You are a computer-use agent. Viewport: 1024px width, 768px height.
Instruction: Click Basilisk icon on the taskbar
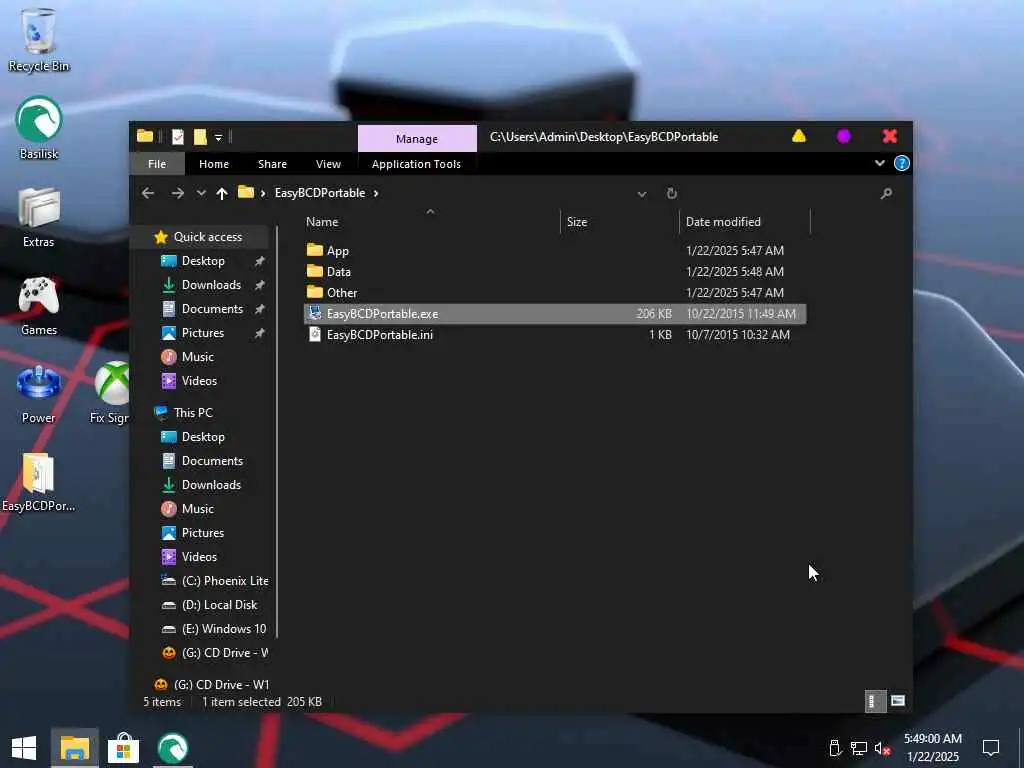click(x=172, y=748)
